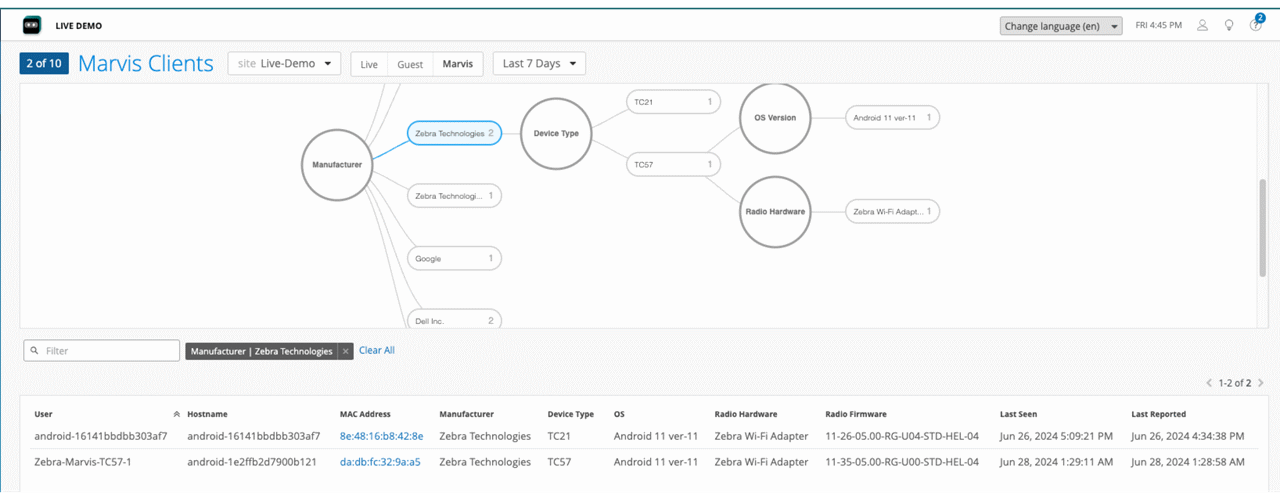Select the Radio Hardware circle node
The width and height of the screenshot is (1280, 501).
[774, 211]
